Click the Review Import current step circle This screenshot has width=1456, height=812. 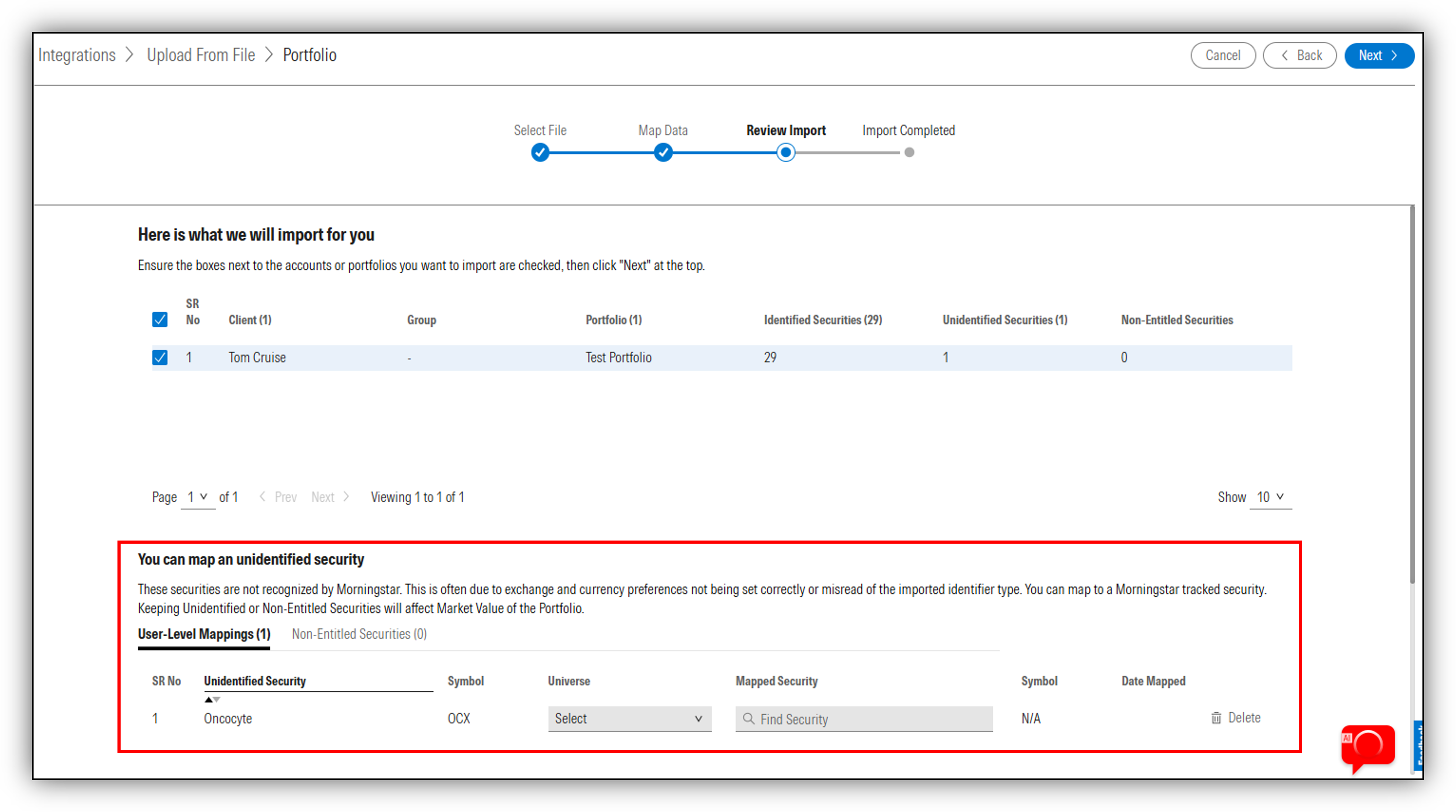pyautogui.click(x=786, y=152)
